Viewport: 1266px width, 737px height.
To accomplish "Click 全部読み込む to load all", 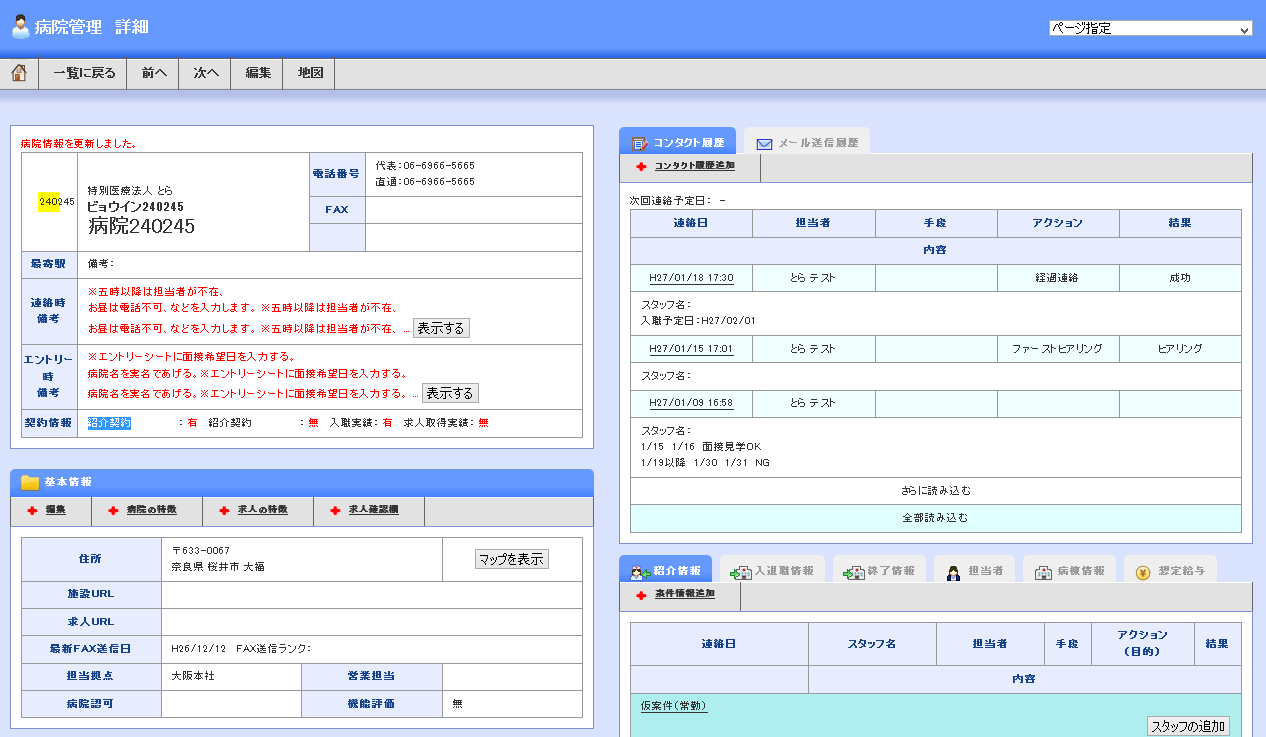I will coord(936,518).
